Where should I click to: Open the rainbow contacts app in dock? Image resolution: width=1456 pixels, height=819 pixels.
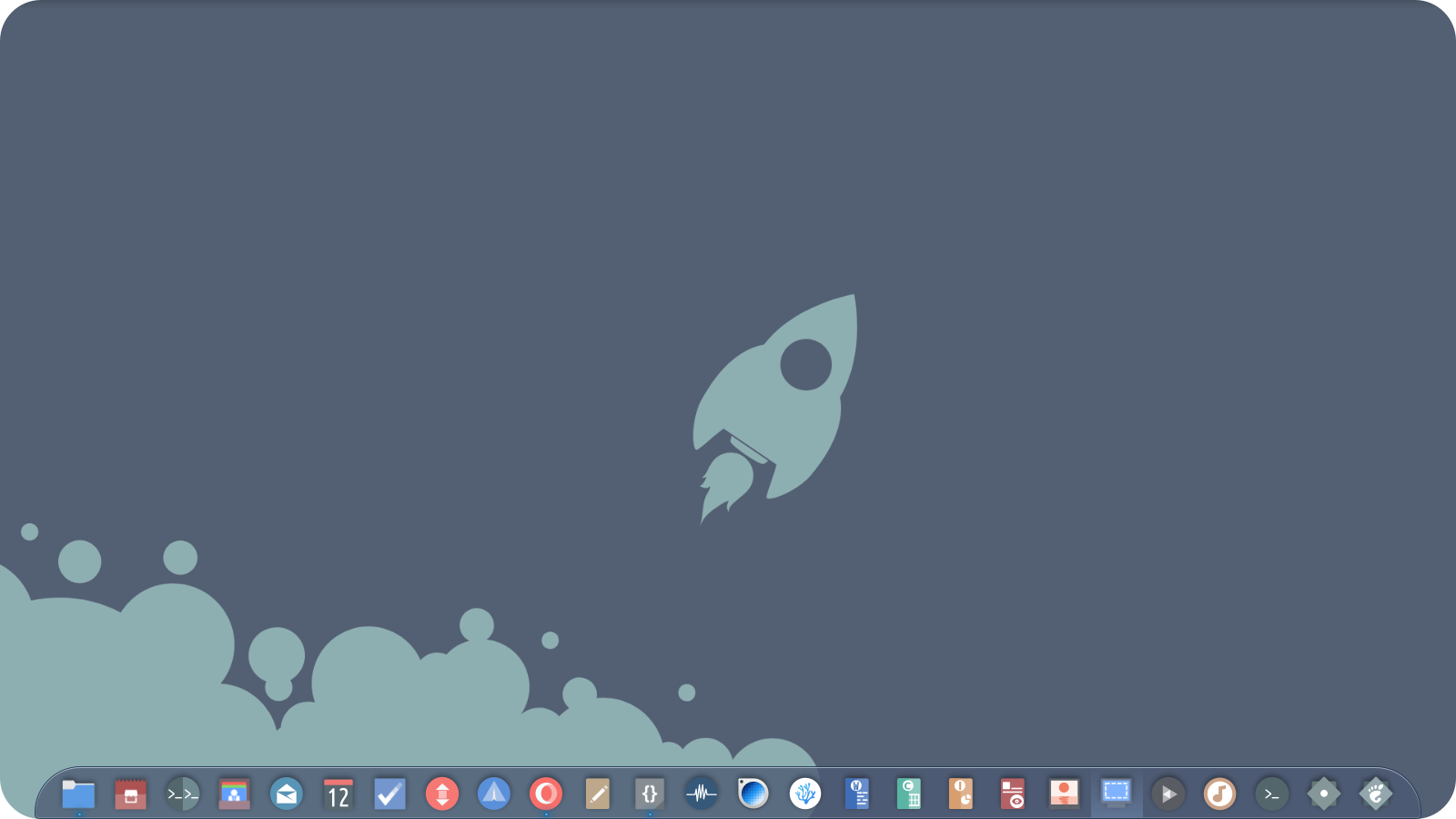coord(235,794)
